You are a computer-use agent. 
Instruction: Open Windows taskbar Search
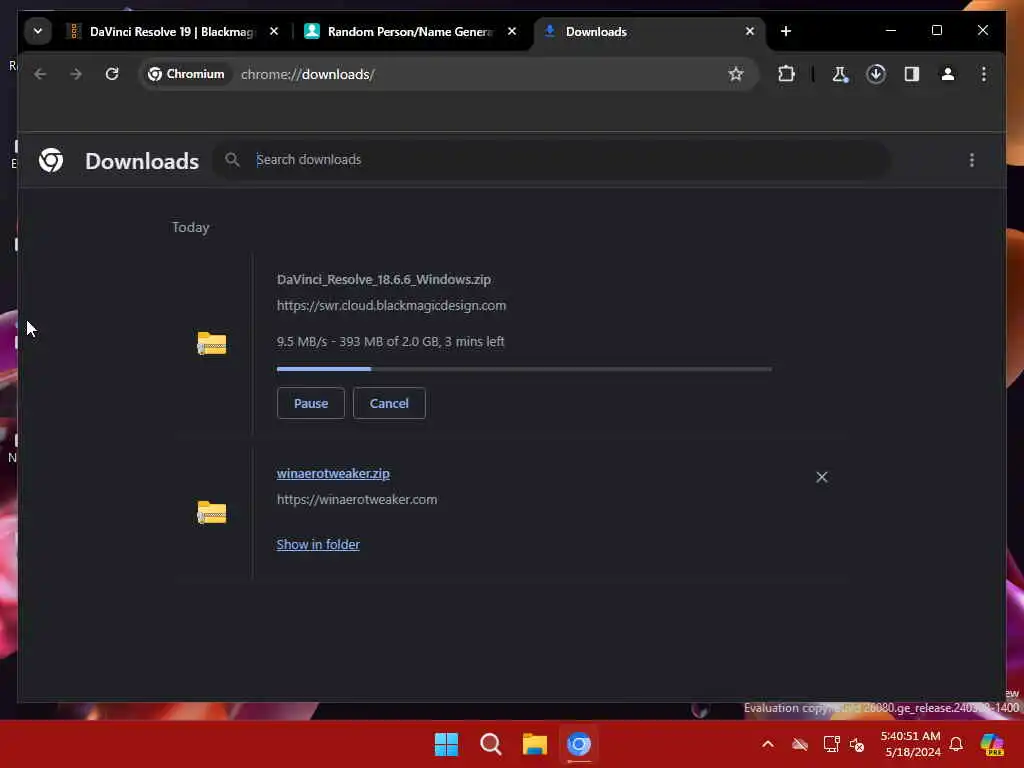pyautogui.click(x=490, y=744)
